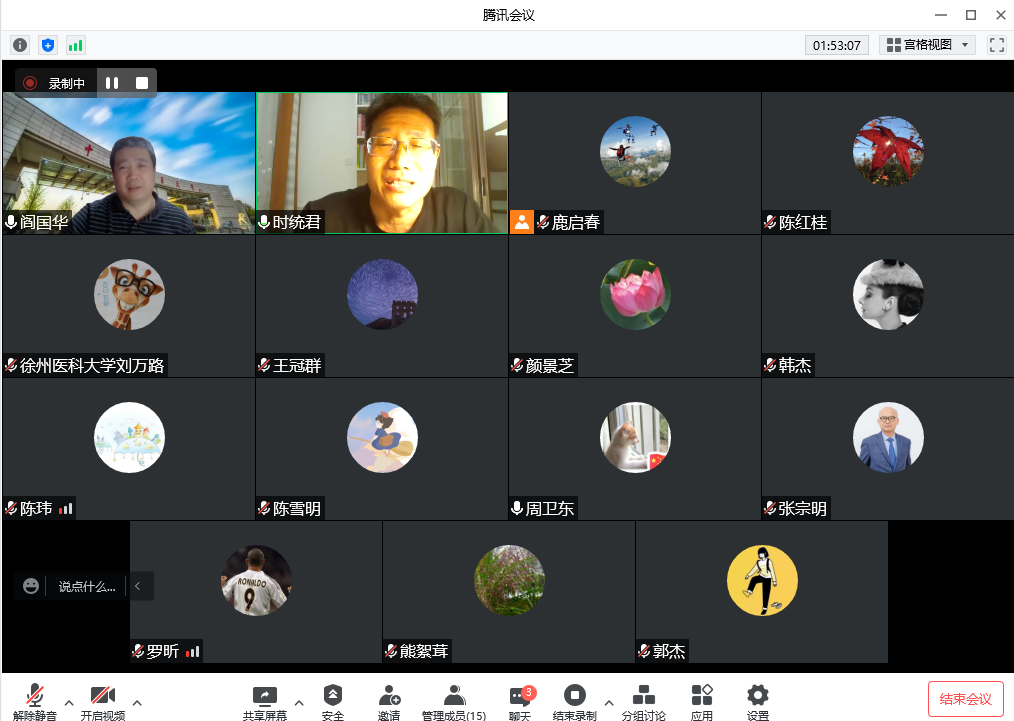Expand the video options arrow beside 开启视频
Image resolution: width=1014 pixels, height=721 pixels.
pyautogui.click(x=137, y=701)
